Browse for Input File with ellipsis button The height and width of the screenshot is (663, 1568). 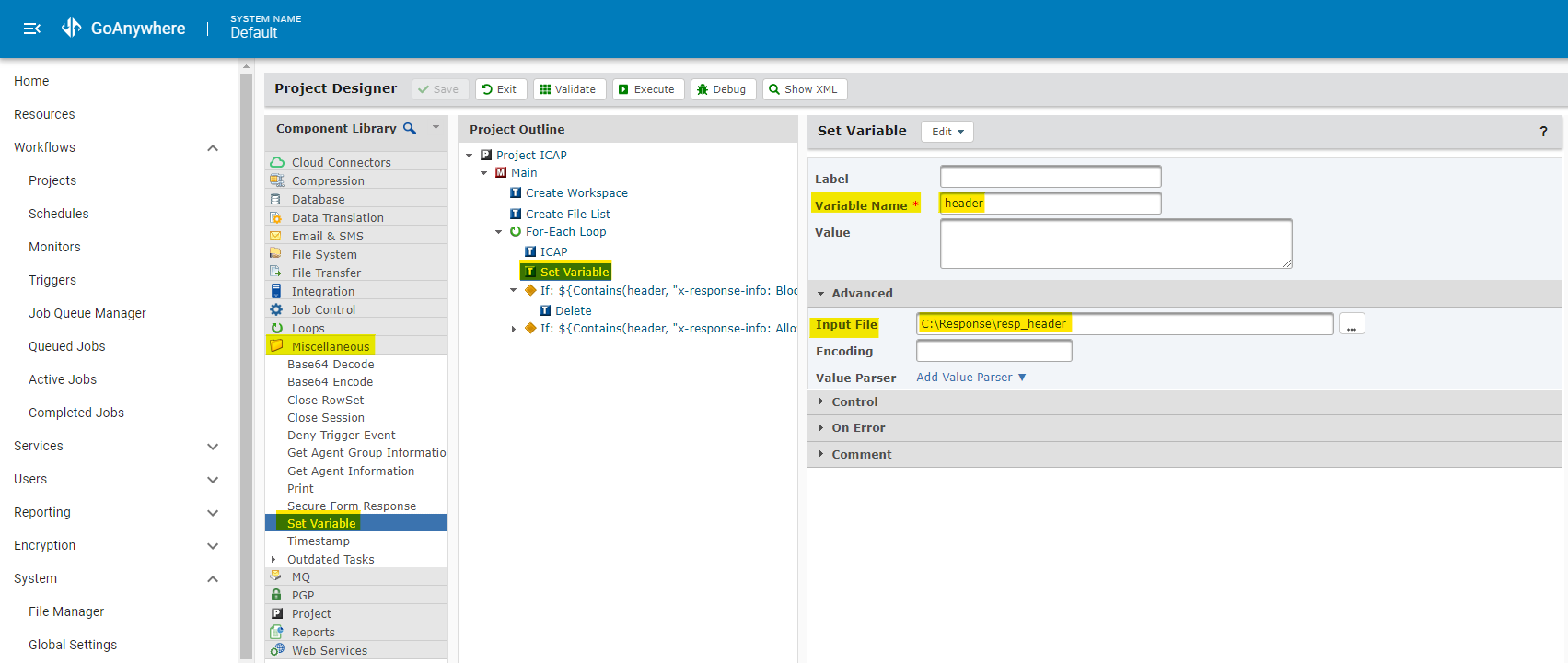(1352, 324)
